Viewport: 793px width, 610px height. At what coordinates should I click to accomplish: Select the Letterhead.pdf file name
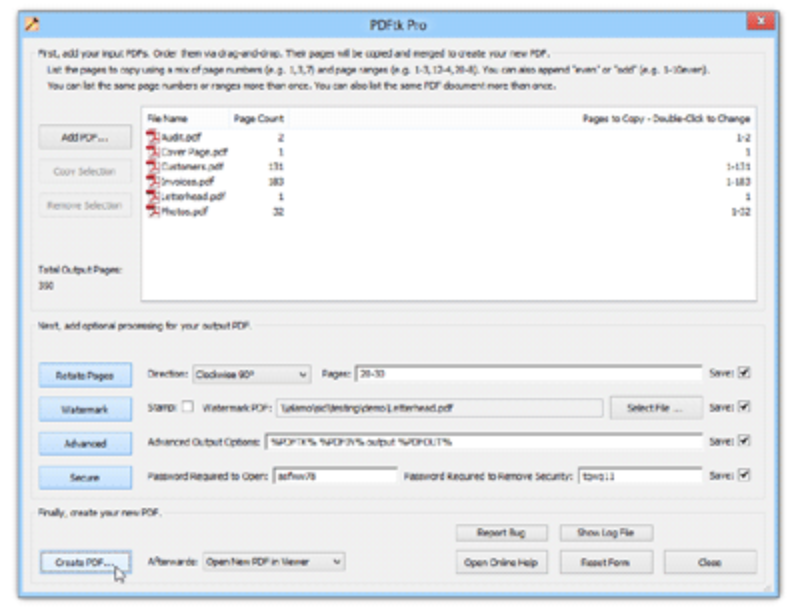pyautogui.click(x=193, y=196)
